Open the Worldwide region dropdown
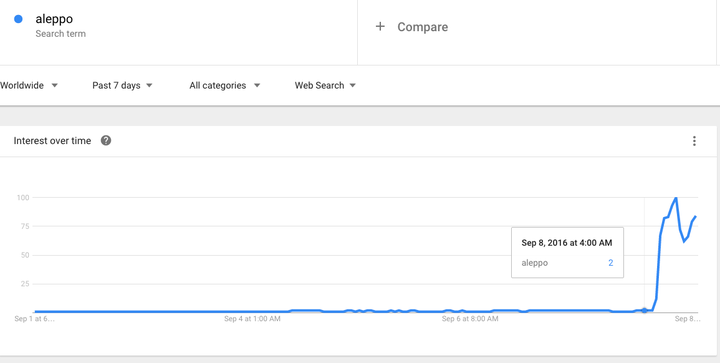Screen dimensions: 720x363 pos(28,85)
